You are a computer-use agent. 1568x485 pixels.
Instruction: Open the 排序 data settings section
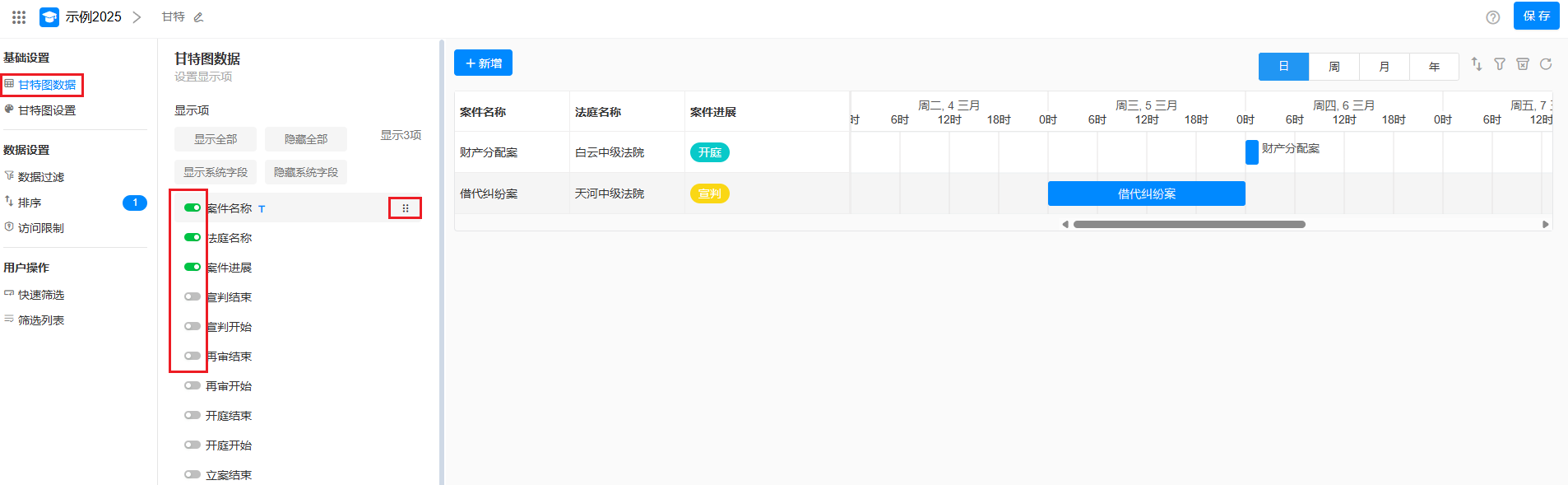[x=30, y=203]
